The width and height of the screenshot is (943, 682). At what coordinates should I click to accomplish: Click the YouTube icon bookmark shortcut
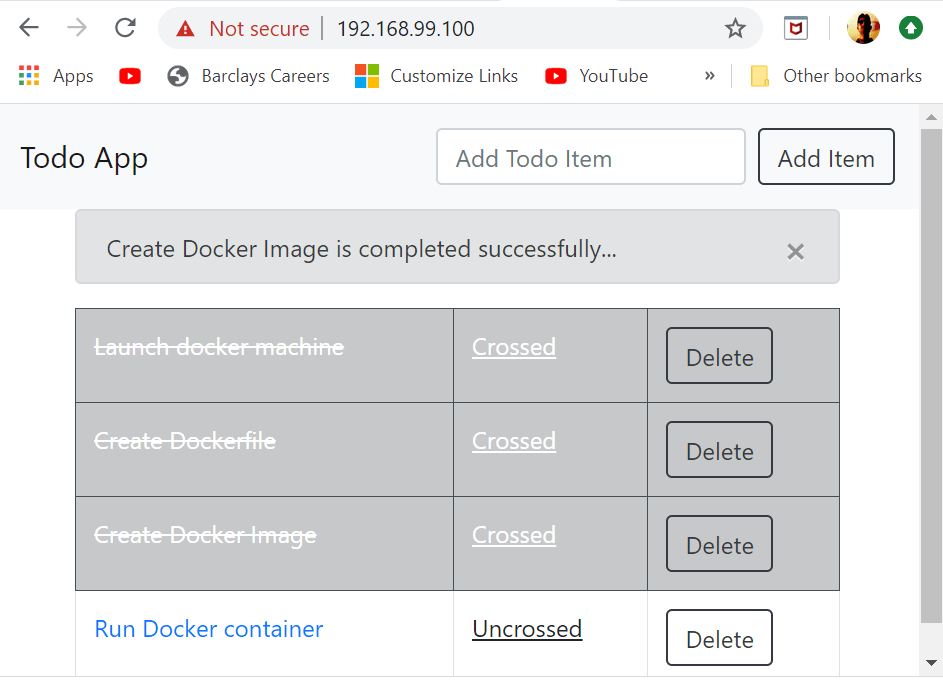pyautogui.click(x=129, y=75)
